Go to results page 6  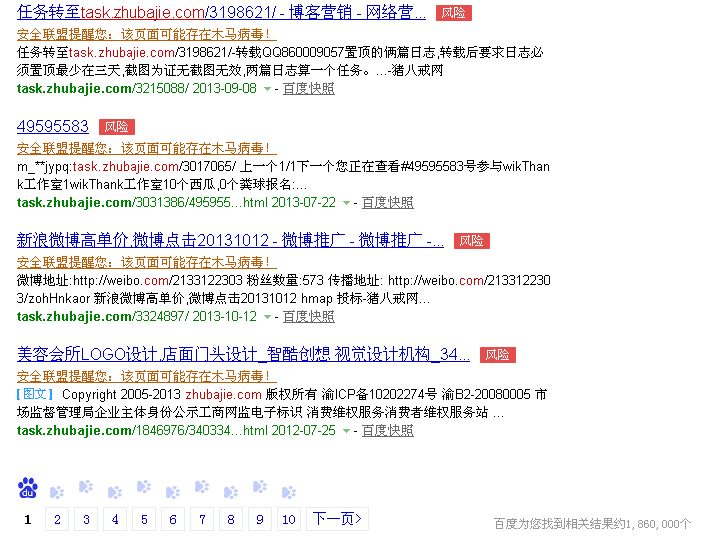pyautogui.click(x=173, y=519)
